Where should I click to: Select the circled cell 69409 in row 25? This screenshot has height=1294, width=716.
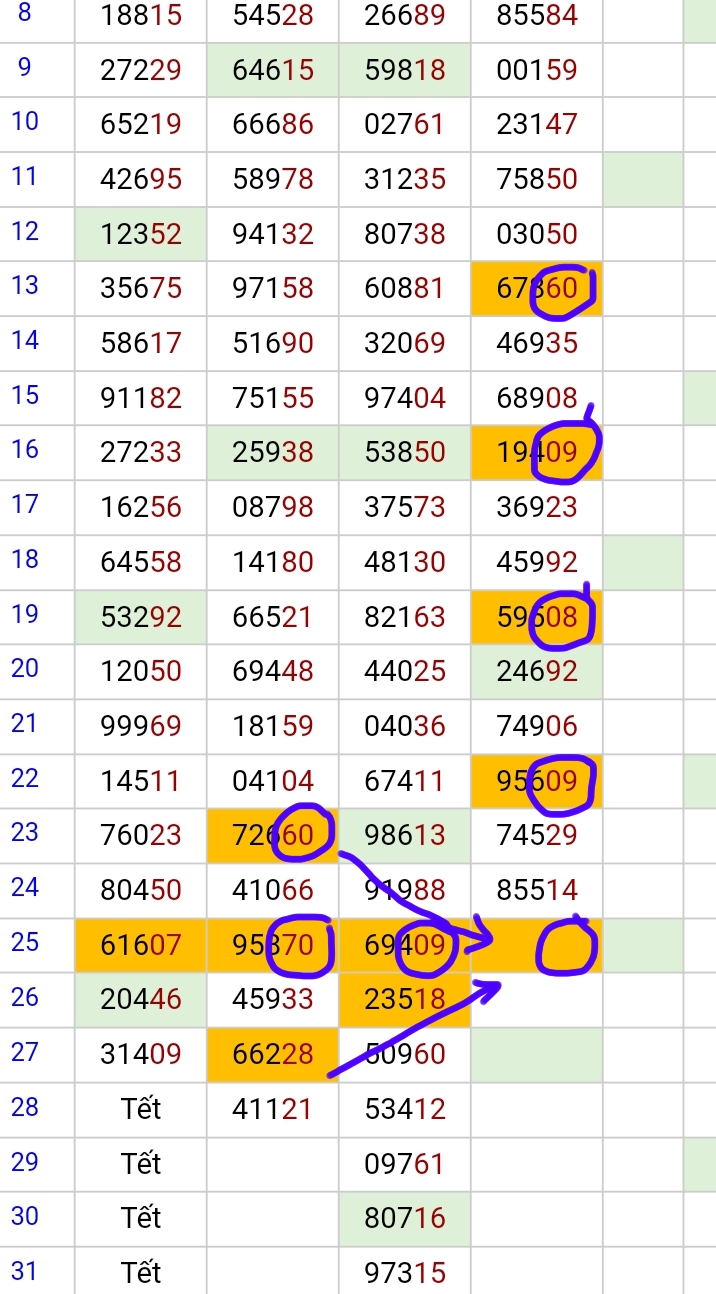point(405,944)
